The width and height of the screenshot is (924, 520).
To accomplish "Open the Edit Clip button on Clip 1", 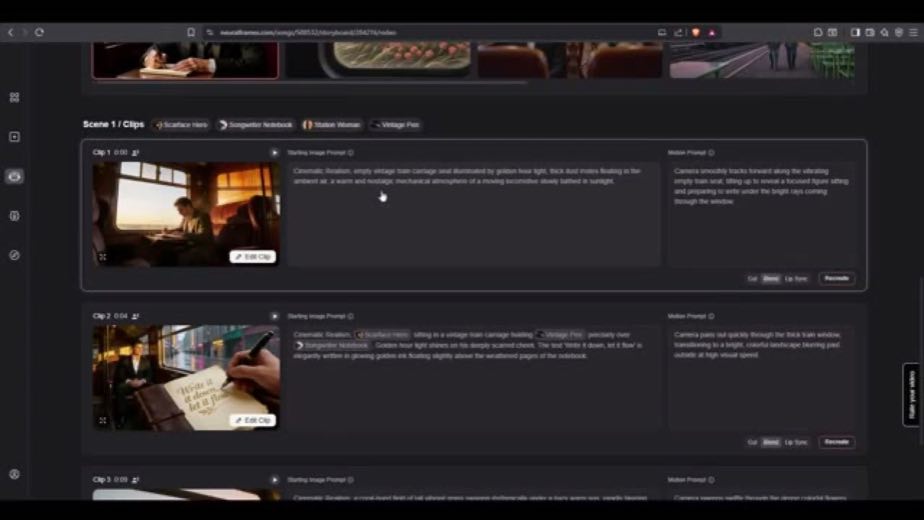I will pyautogui.click(x=253, y=257).
